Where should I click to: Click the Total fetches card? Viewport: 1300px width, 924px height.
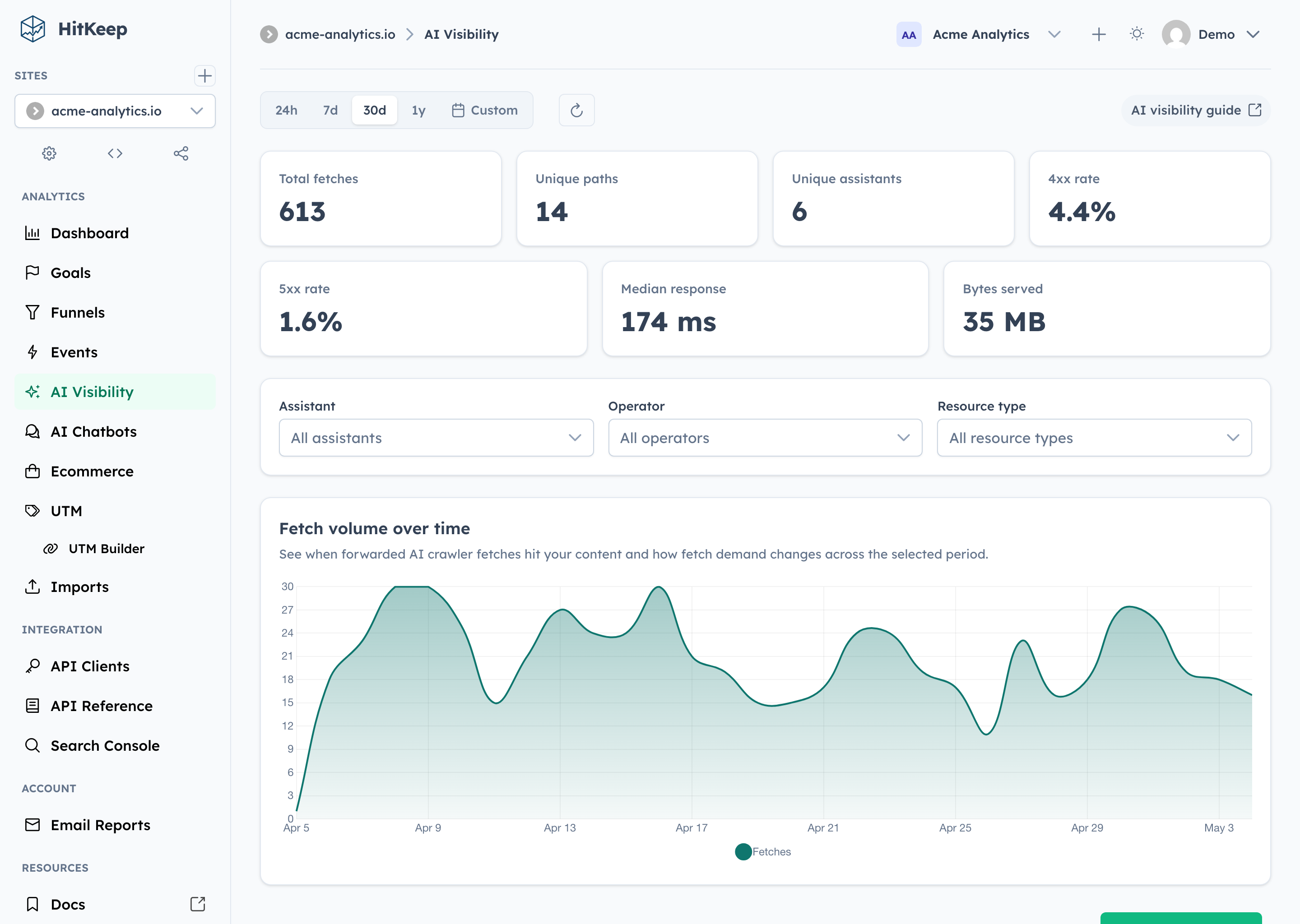pyautogui.click(x=381, y=199)
